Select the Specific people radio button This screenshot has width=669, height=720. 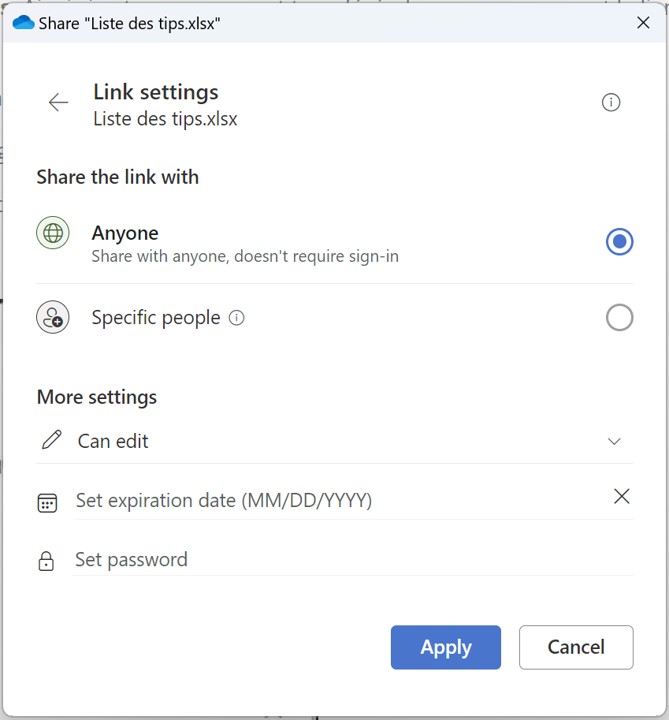(x=619, y=318)
